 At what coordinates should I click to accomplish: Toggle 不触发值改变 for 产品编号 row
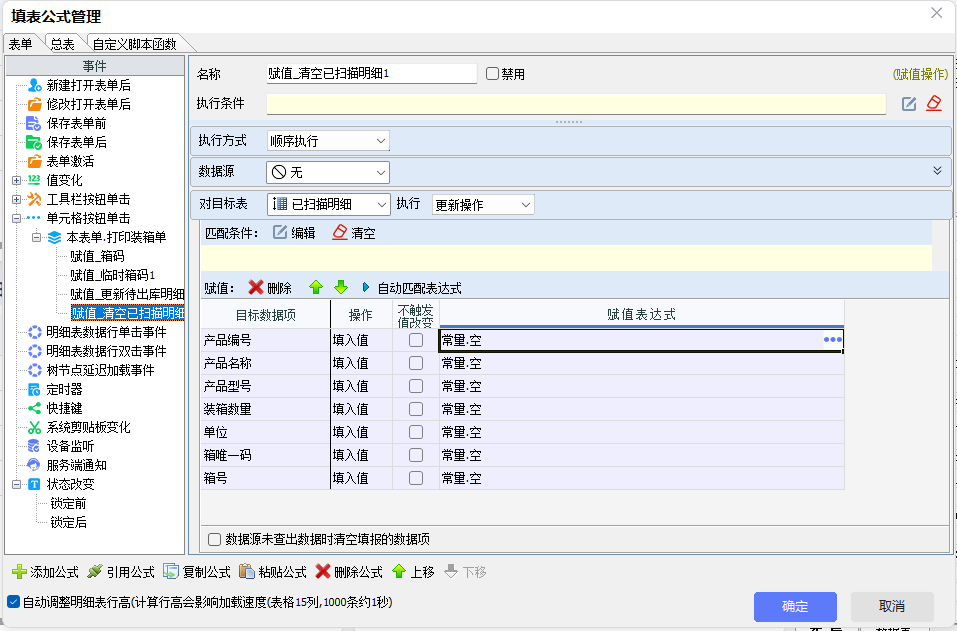(x=416, y=340)
